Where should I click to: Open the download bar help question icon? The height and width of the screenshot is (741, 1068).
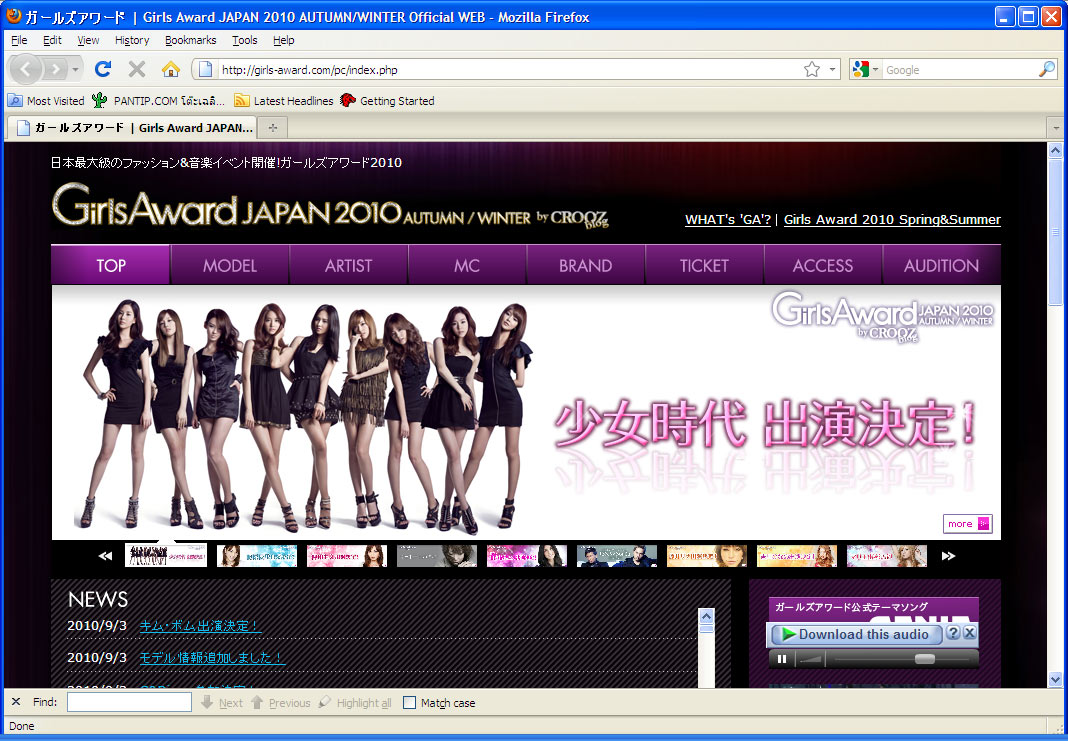click(x=953, y=633)
